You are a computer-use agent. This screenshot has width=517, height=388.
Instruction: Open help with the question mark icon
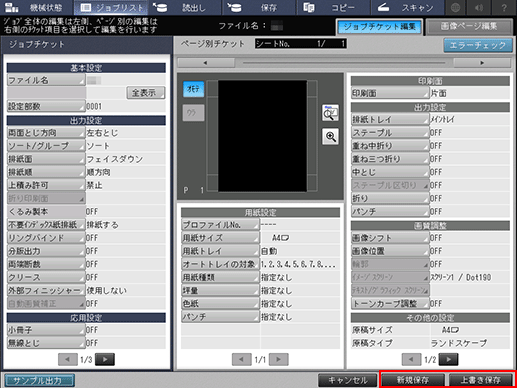click(504, 7)
